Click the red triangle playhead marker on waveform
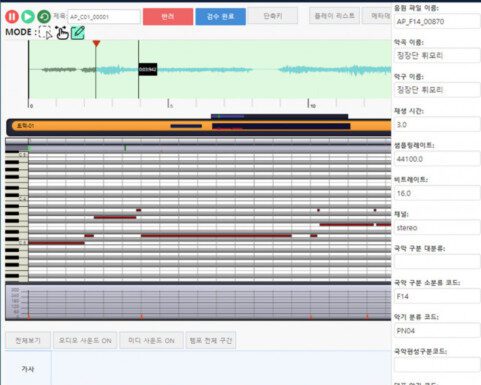 96,43
